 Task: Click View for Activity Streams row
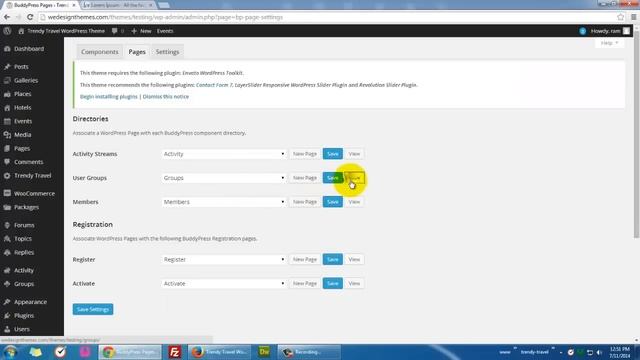click(354, 154)
